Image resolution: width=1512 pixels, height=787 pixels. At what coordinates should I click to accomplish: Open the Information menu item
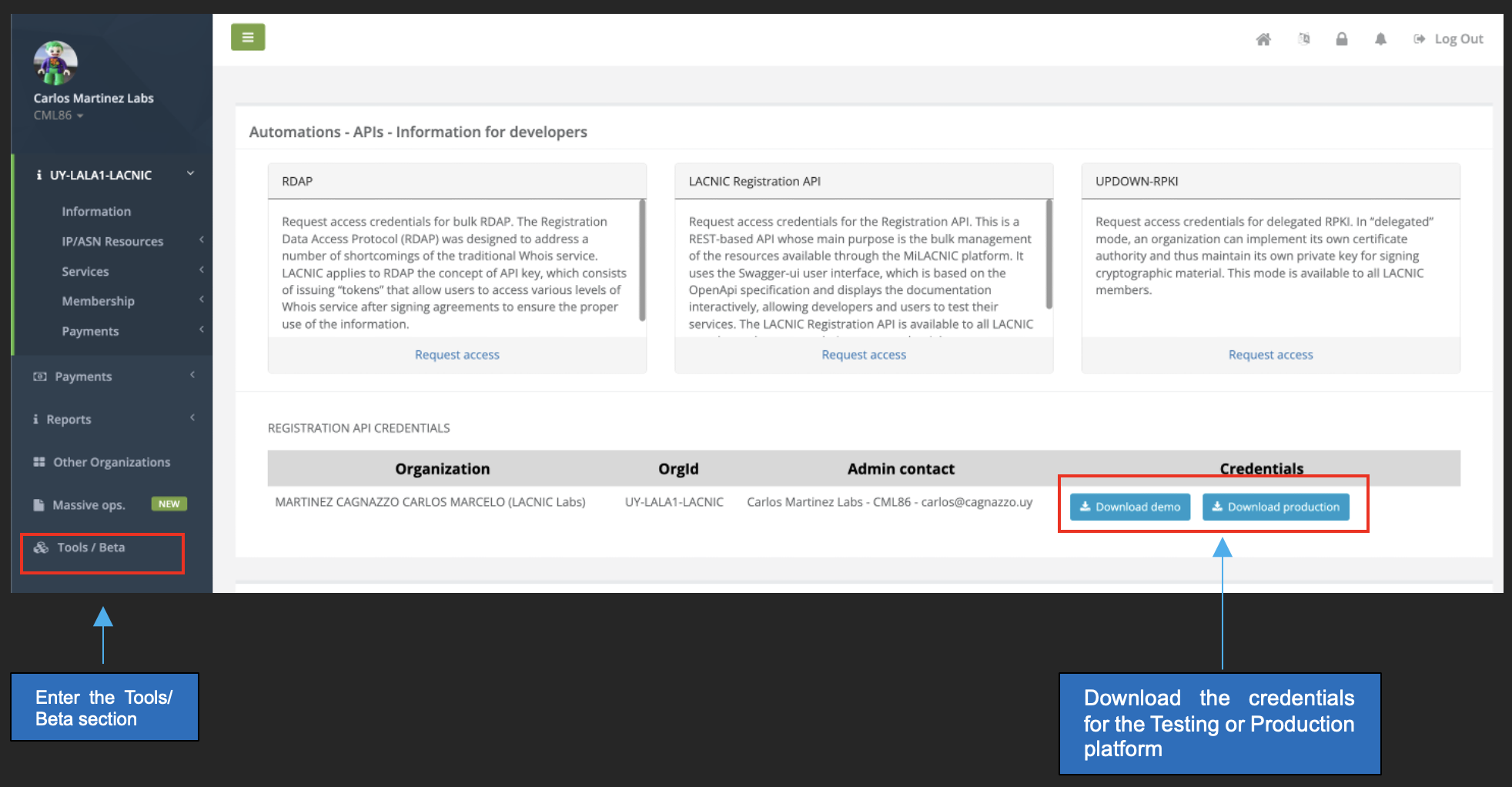point(96,211)
